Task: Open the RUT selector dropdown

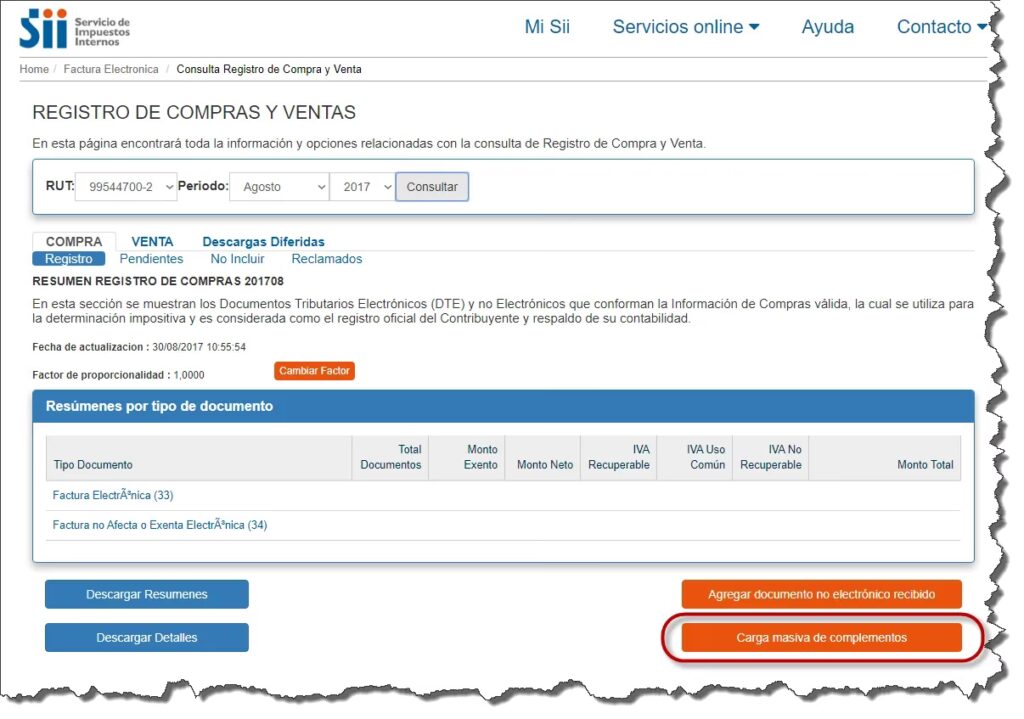Action: coord(126,187)
